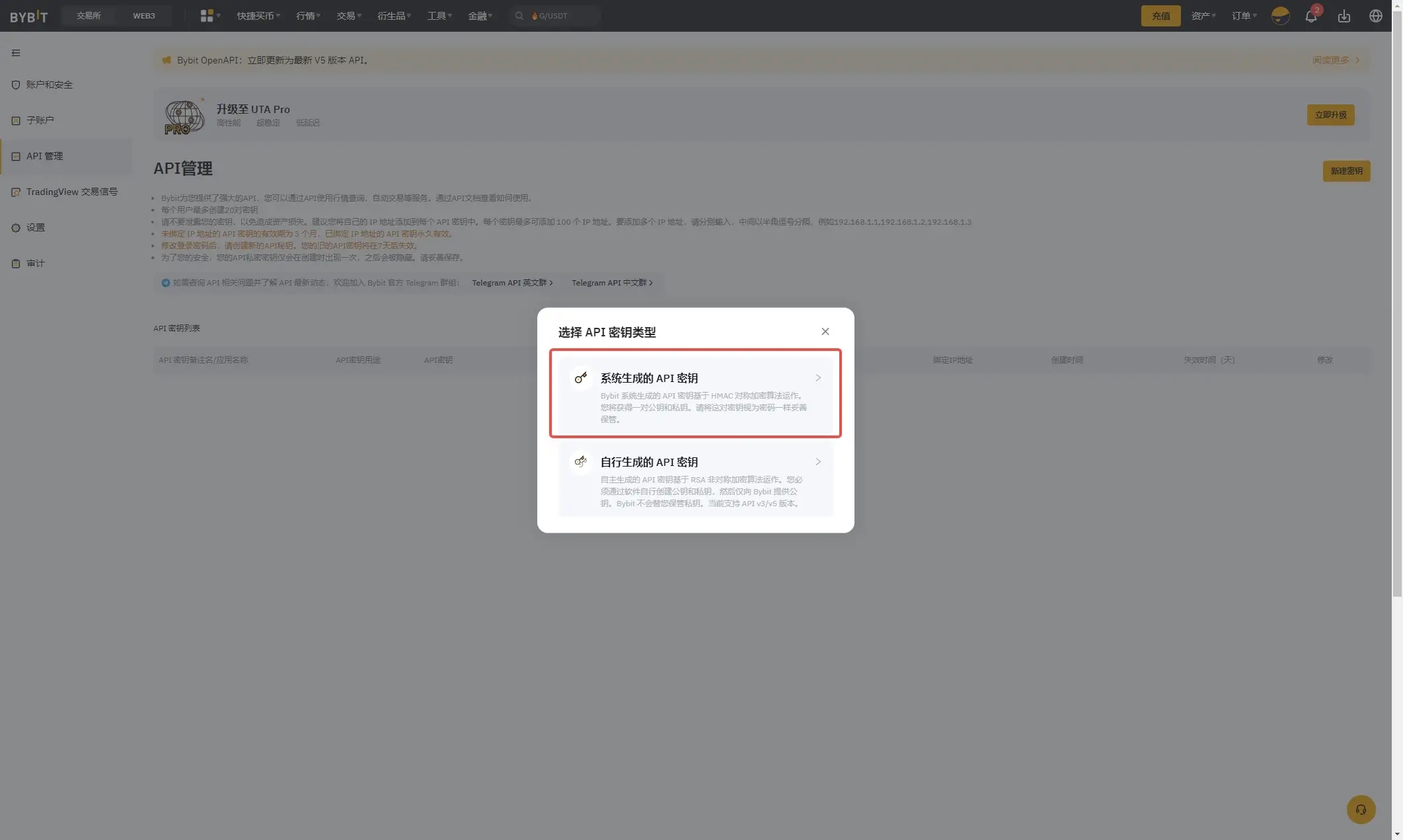Viewport: 1403px width, 840px height.
Task: Expand the 订单 dropdown
Action: 1244,16
